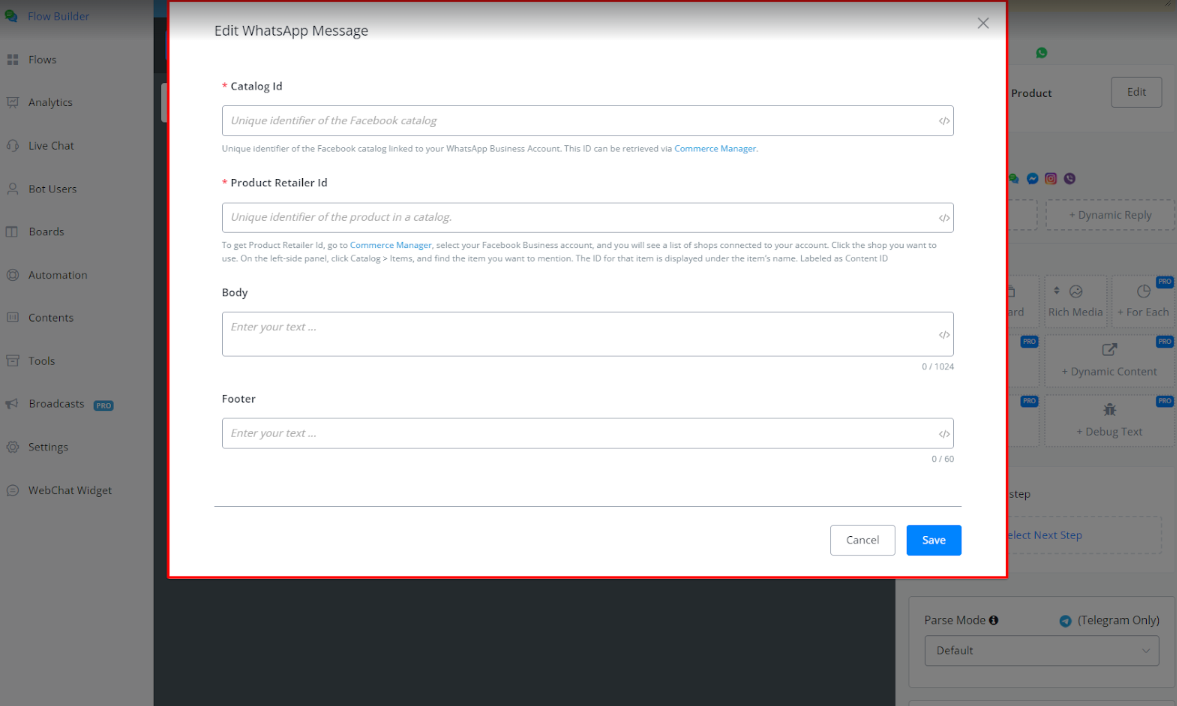Click the Settings gear icon in sidebar
This screenshot has height=706, width=1177.
pos(13,447)
